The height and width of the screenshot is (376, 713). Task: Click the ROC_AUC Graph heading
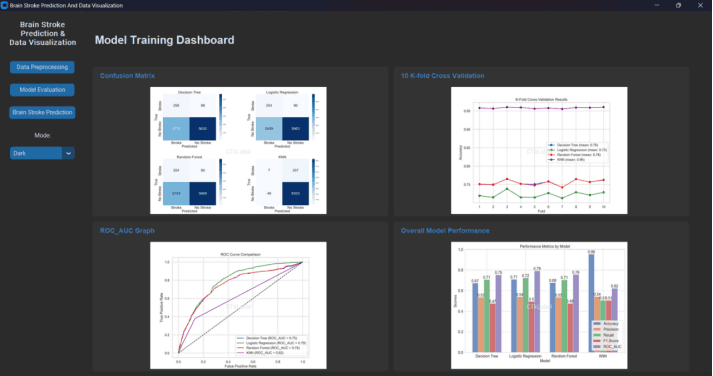pos(127,231)
